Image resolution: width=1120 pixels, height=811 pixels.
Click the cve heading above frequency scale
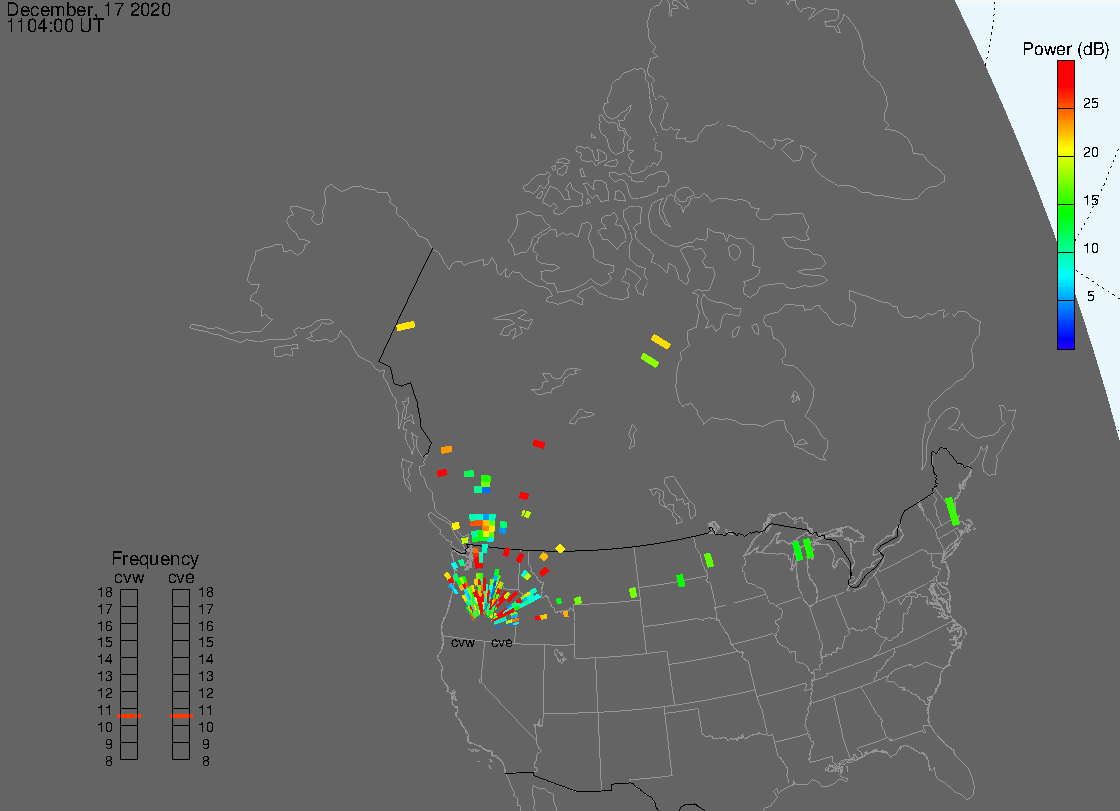[x=181, y=577]
